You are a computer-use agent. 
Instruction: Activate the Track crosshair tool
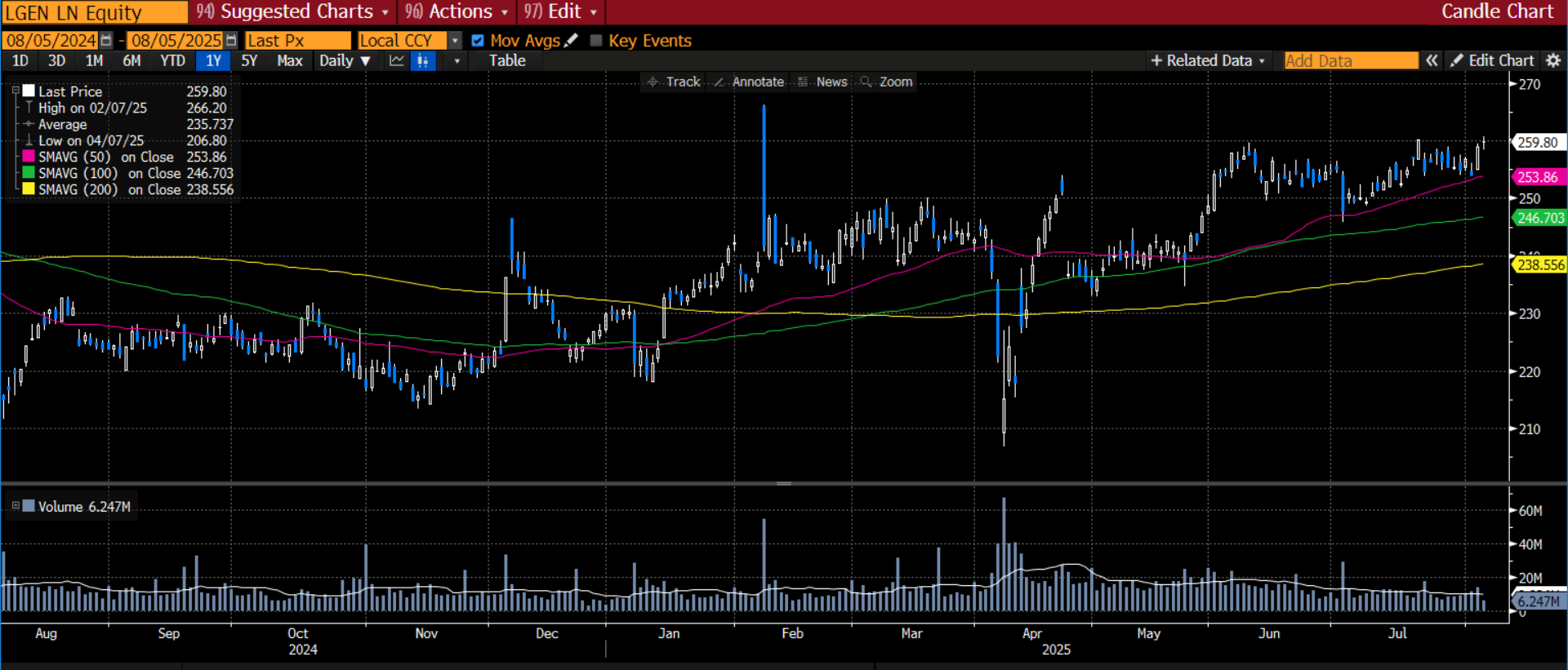click(674, 82)
